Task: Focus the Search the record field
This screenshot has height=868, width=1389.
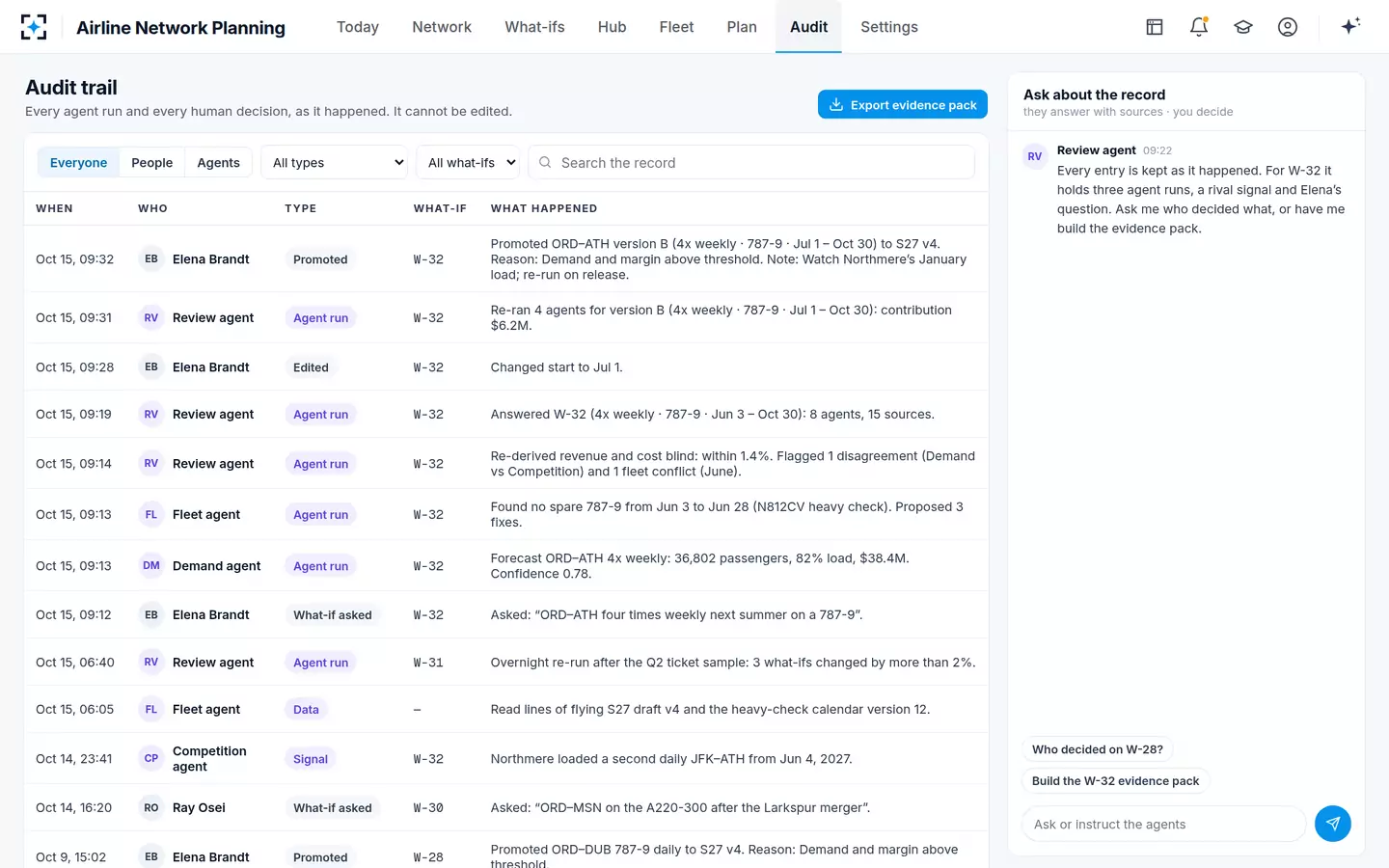Action: [751, 162]
